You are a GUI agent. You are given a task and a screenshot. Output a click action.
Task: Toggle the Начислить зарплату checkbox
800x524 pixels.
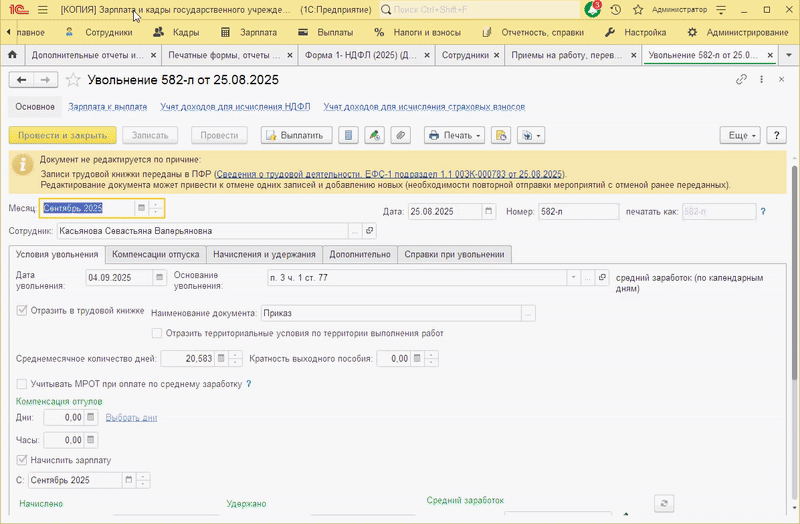[x=22, y=460]
